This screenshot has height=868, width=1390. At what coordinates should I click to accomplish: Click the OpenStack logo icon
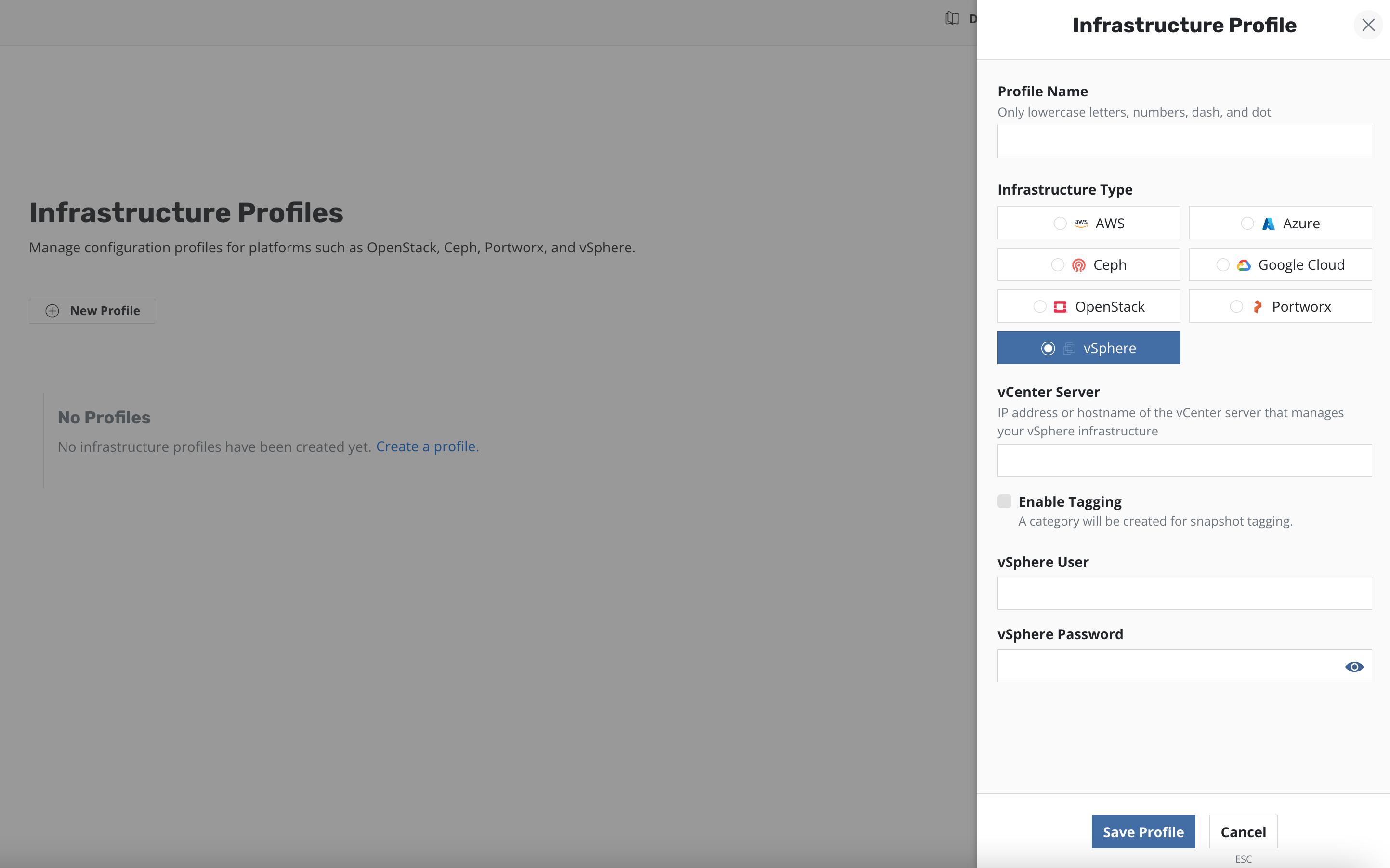1060,306
